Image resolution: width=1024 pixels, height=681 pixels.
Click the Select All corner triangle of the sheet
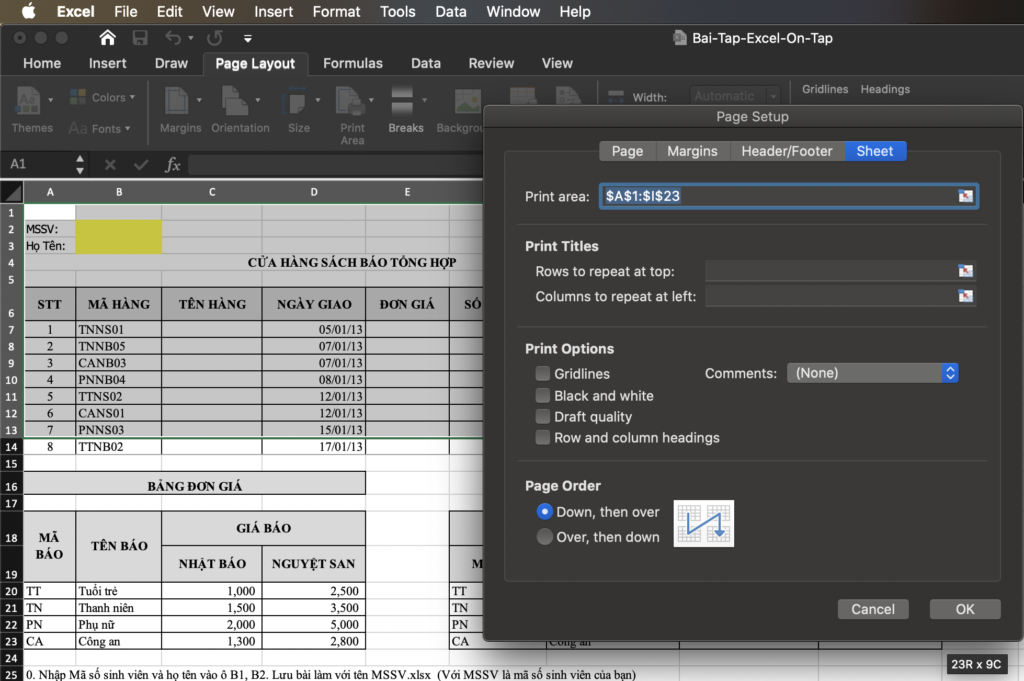pyautogui.click(x=12, y=192)
